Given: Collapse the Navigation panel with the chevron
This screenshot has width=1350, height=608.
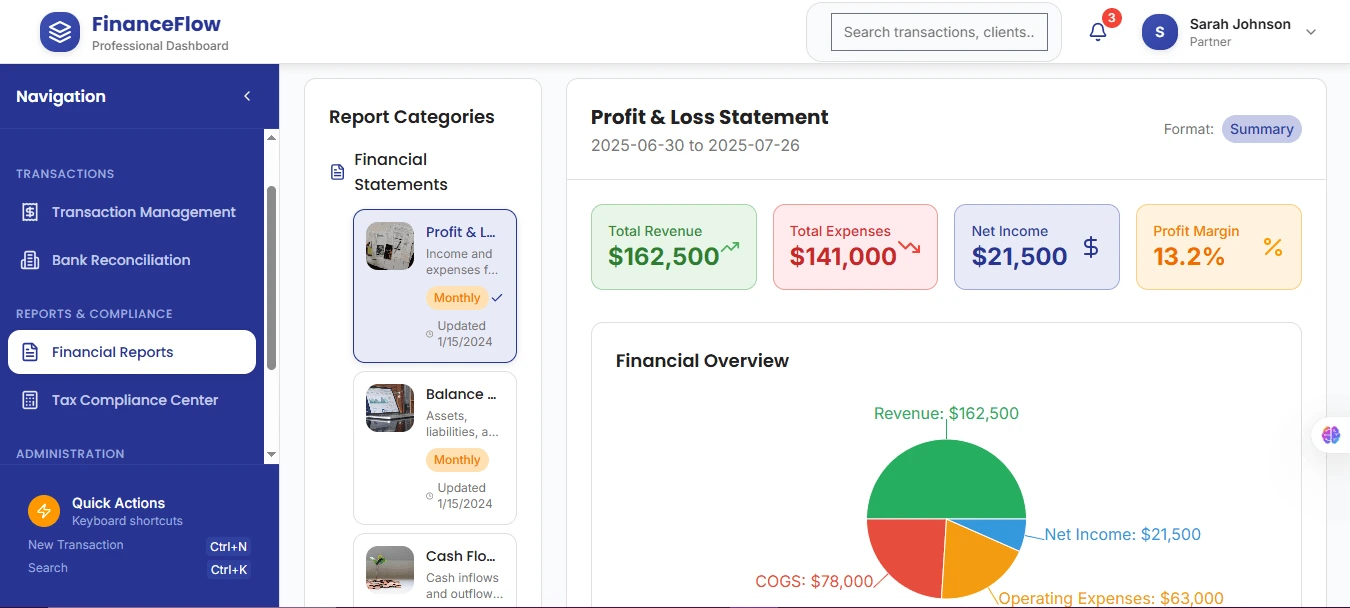Looking at the screenshot, I should (247, 96).
